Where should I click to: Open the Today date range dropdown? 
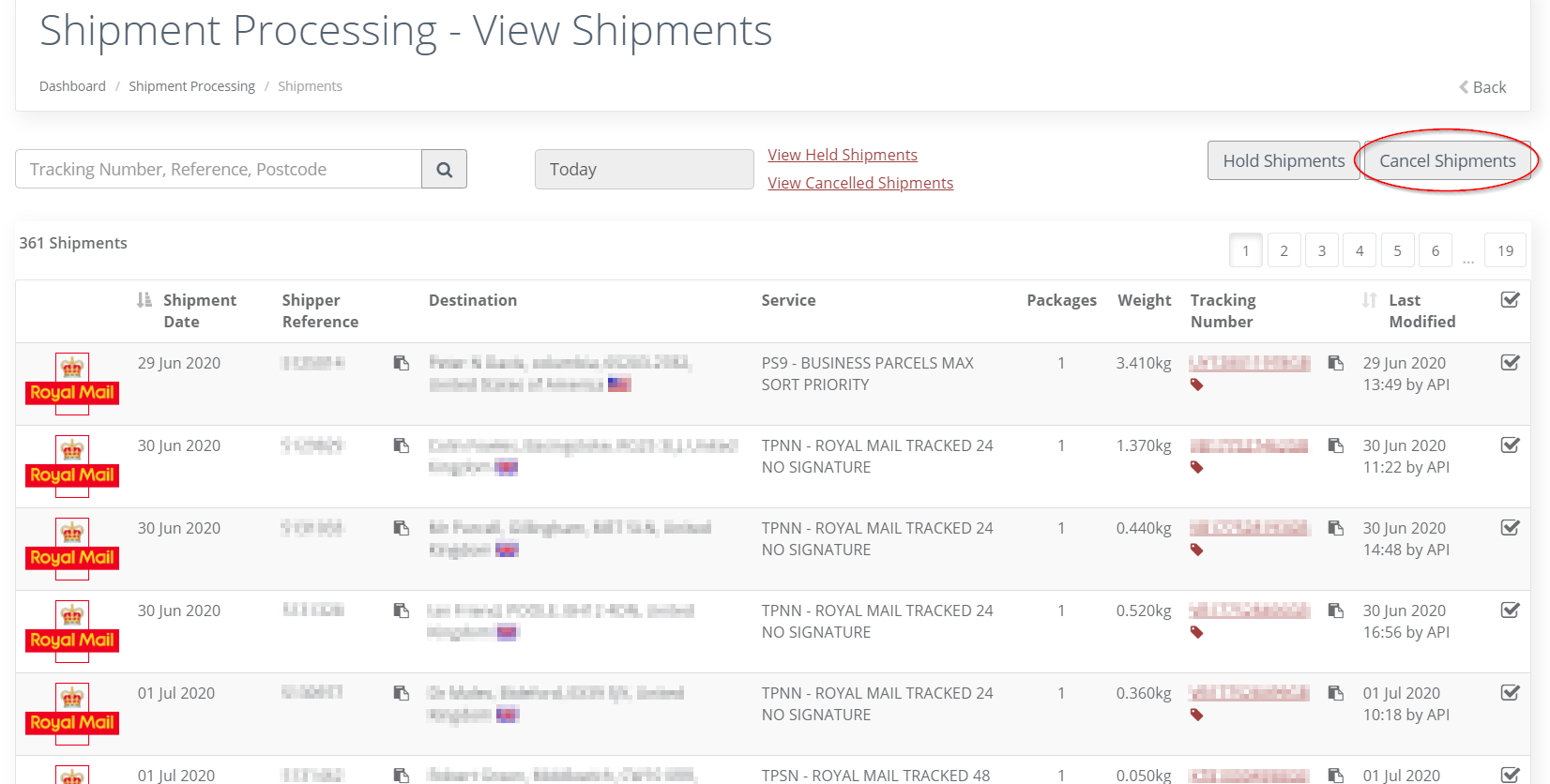(644, 170)
